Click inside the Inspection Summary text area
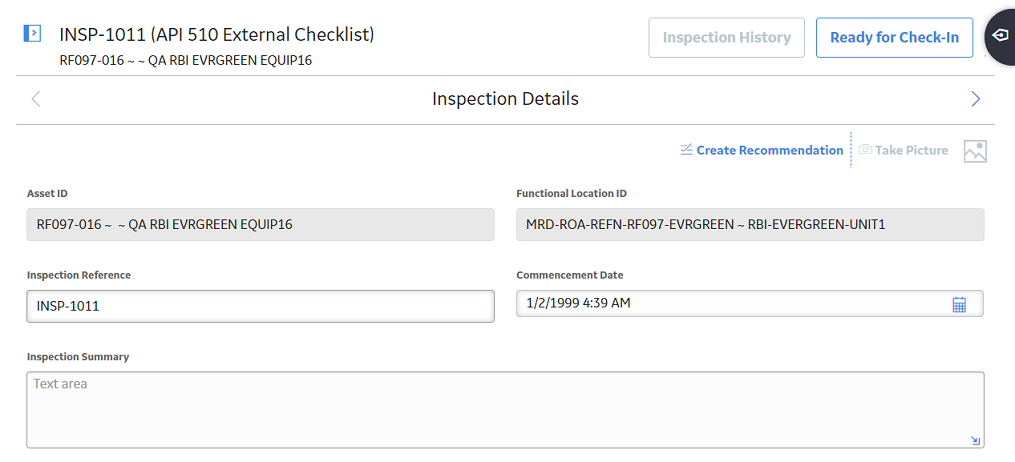The width and height of the screenshot is (1015, 462). click(x=505, y=410)
